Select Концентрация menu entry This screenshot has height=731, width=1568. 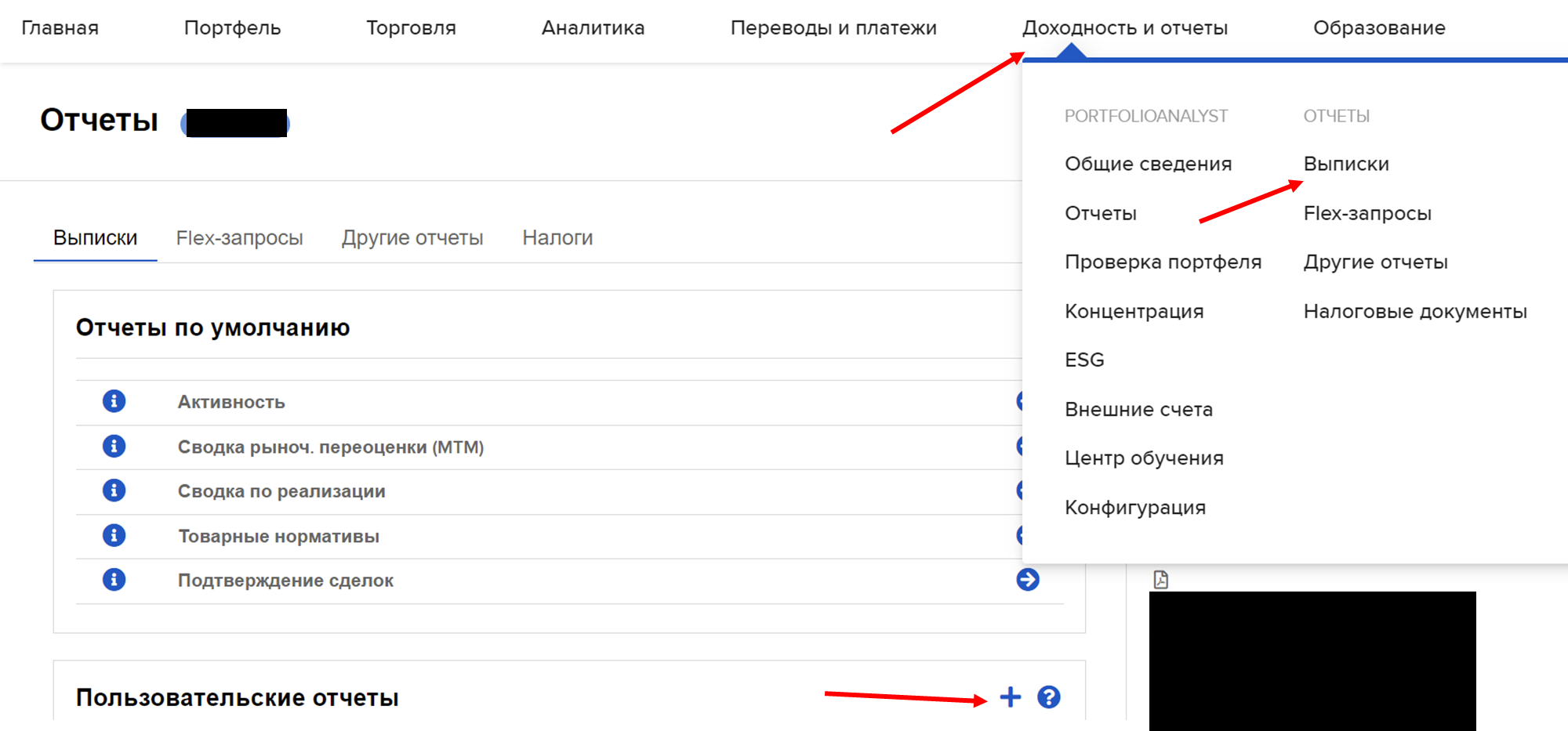pos(1134,311)
